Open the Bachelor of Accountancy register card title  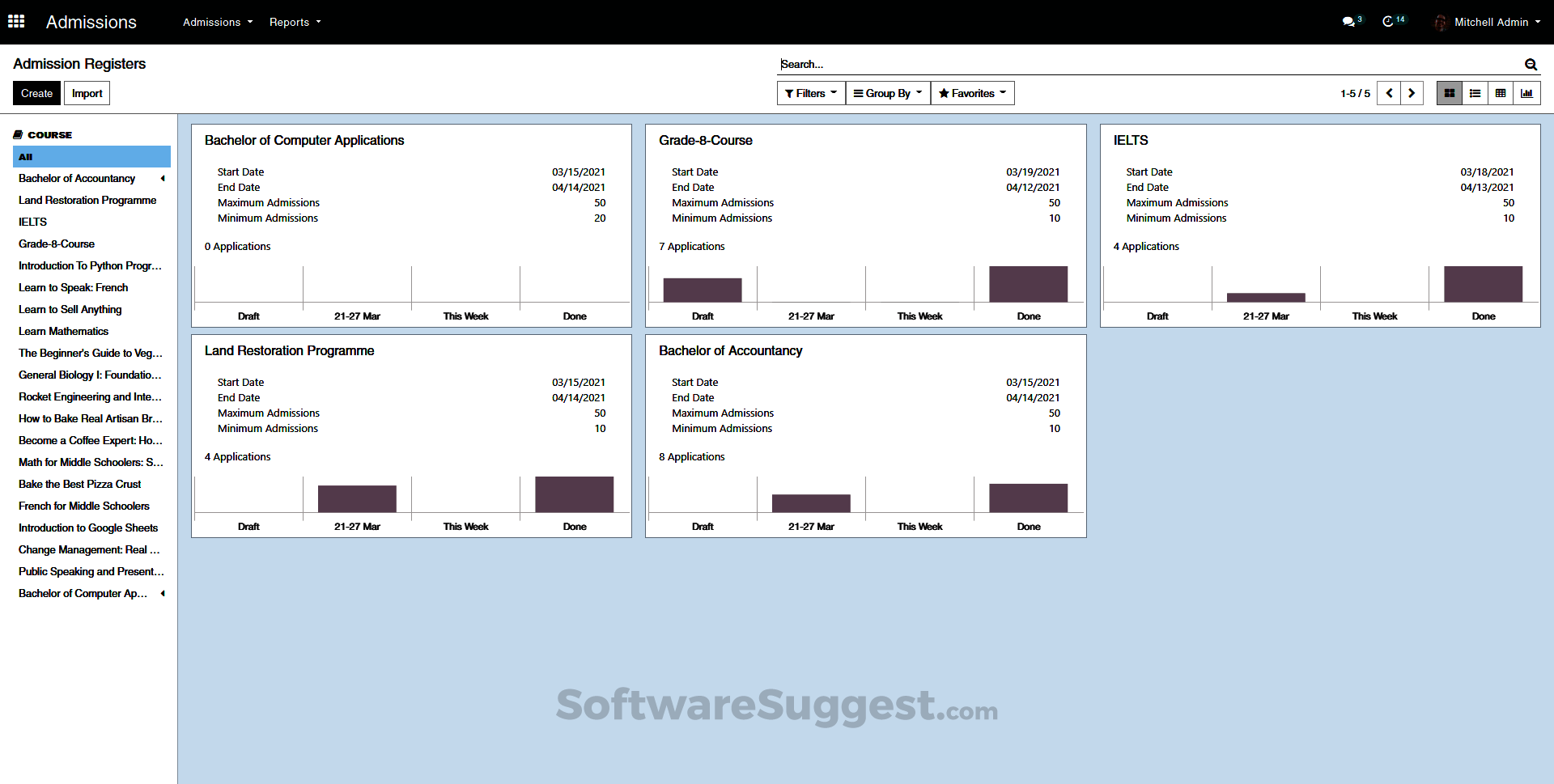point(730,350)
